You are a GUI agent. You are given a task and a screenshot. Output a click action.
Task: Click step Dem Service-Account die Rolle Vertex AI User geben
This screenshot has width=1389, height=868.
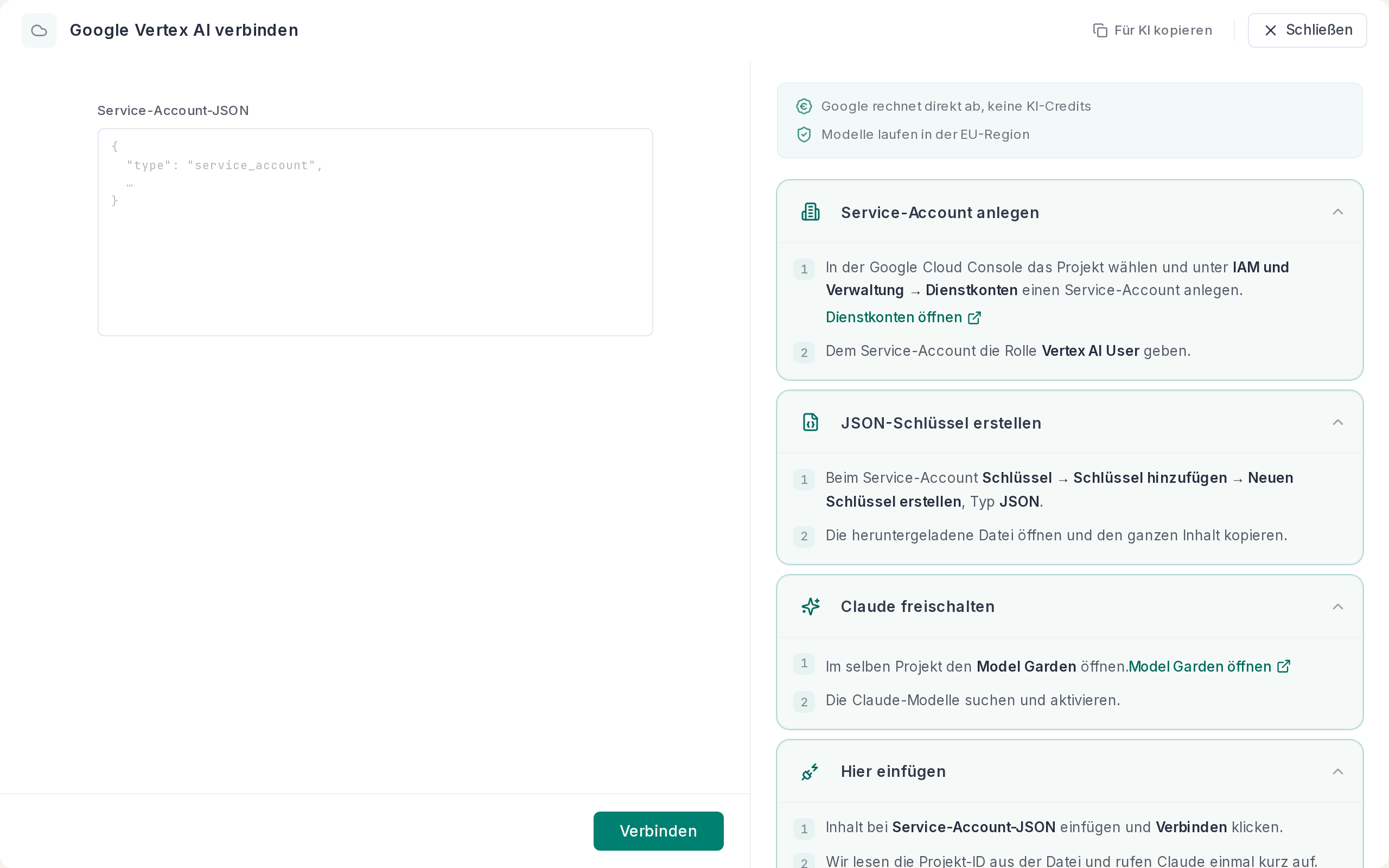pyautogui.click(x=1009, y=352)
